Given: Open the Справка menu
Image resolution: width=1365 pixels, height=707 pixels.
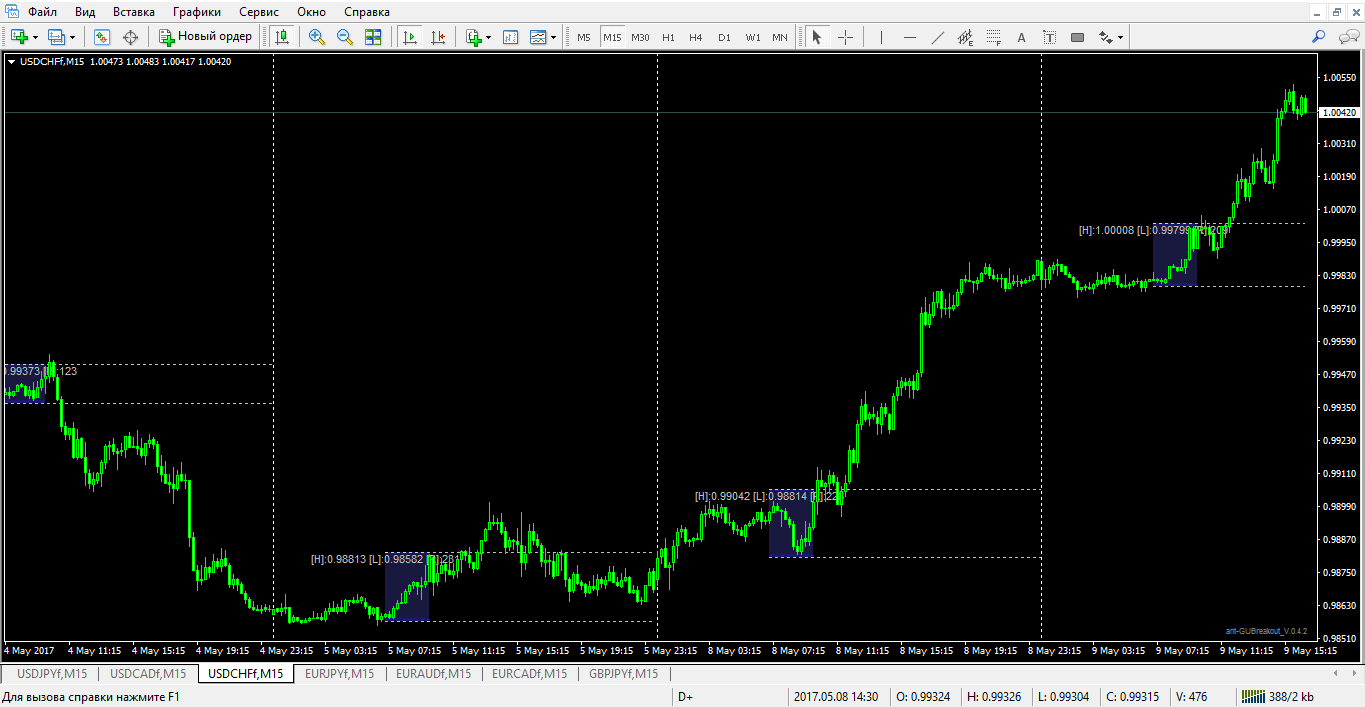Looking at the screenshot, I should click(x=367, y=12).
